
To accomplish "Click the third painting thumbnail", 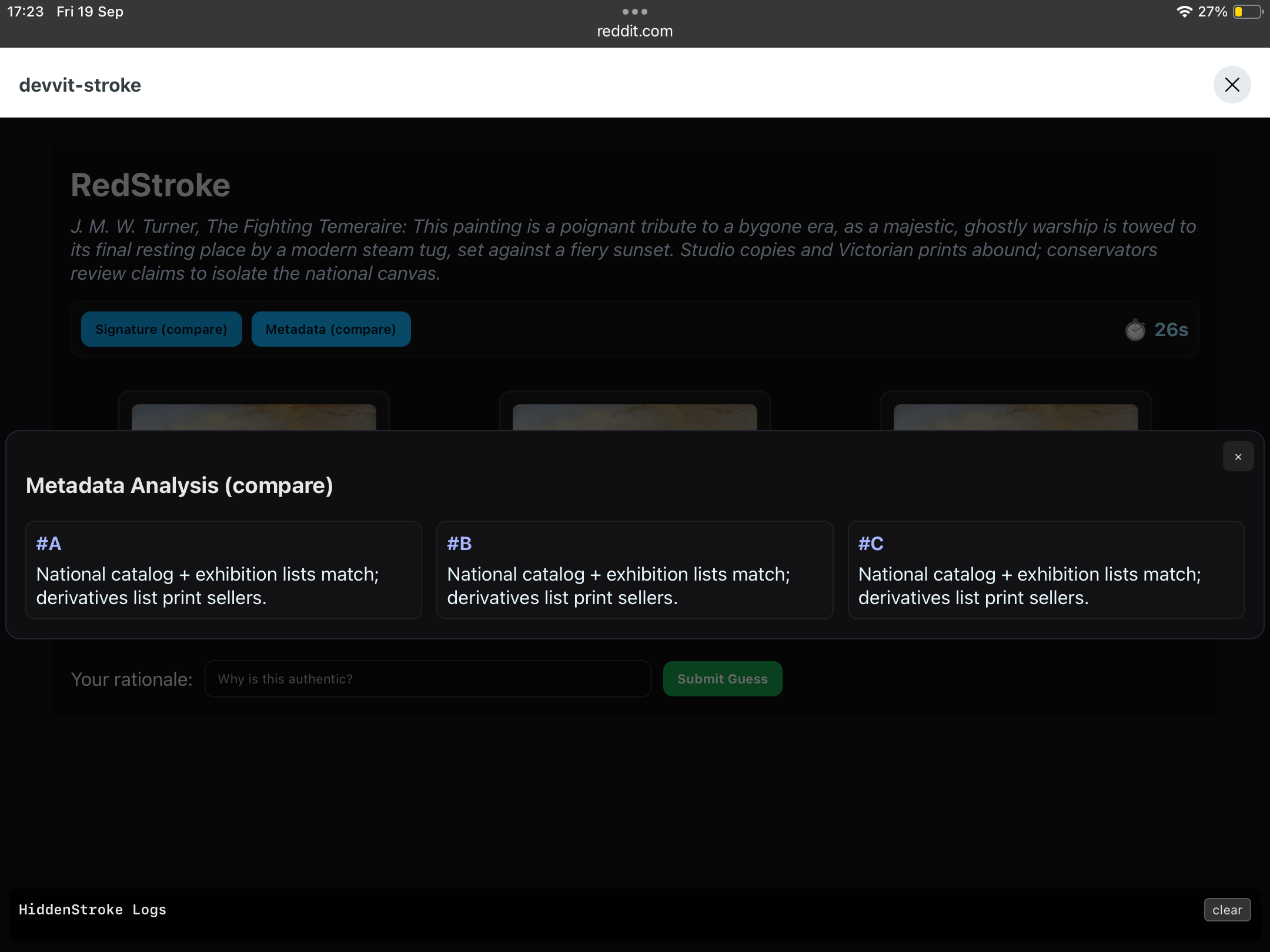I will (1015, 417).
